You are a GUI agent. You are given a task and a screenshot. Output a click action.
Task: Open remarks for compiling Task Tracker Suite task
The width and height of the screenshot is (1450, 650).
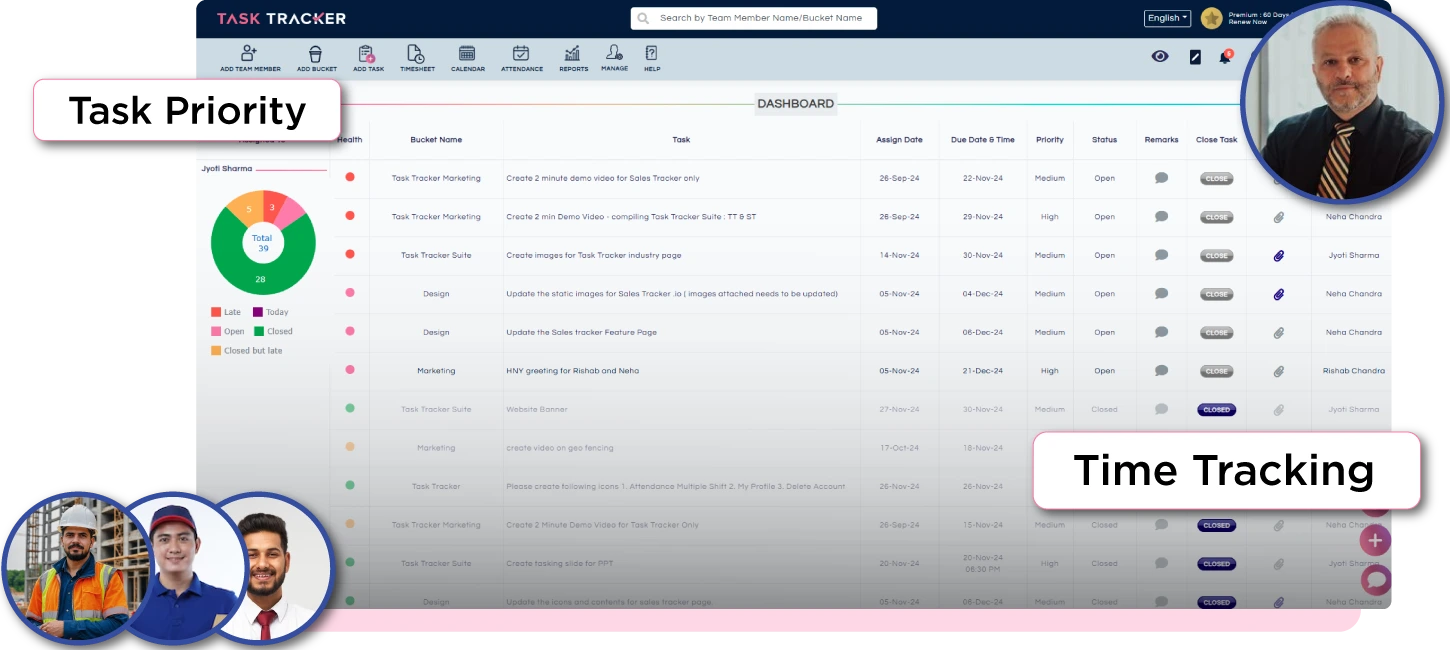(x=1161, y=216)
